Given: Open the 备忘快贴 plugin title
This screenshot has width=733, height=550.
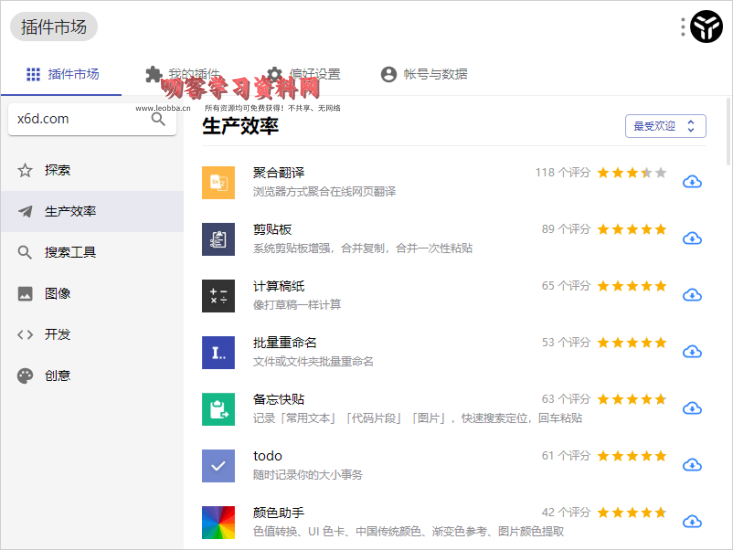Looking at the screenshot, I should (279, 400).
